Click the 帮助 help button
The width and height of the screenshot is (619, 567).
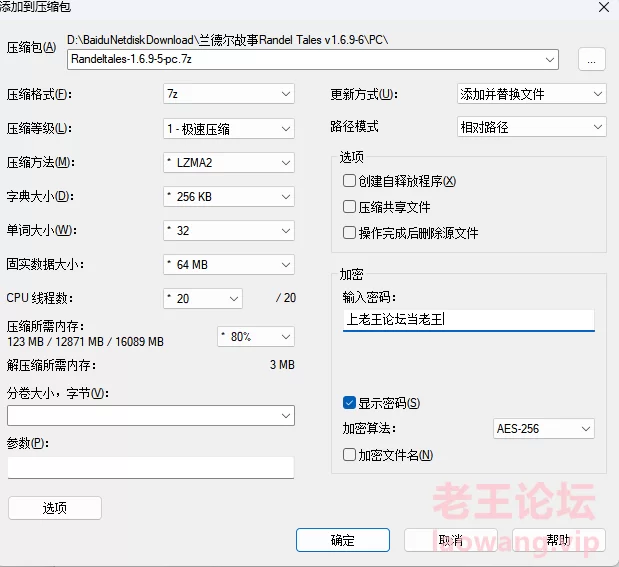coord(559,540)
